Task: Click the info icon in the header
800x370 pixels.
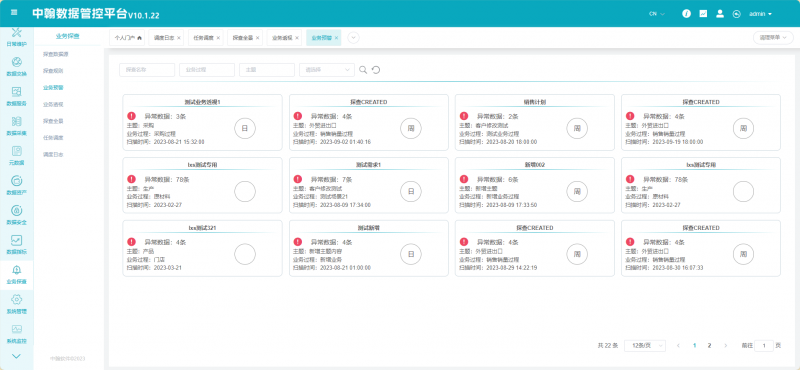Action: (x=686, y=14)
